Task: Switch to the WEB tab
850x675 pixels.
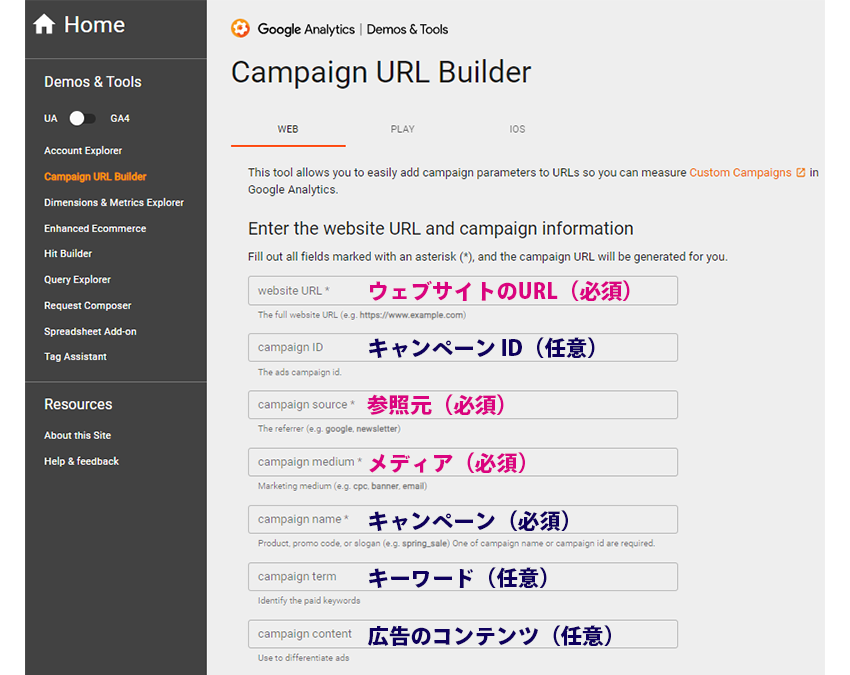Action: pyautogui.click(x=288, y=129)
